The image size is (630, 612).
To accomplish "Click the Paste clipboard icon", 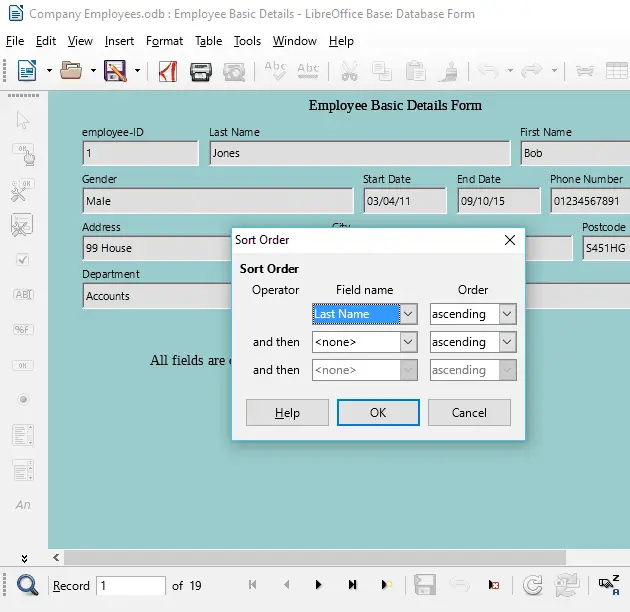I will point(415,71).
